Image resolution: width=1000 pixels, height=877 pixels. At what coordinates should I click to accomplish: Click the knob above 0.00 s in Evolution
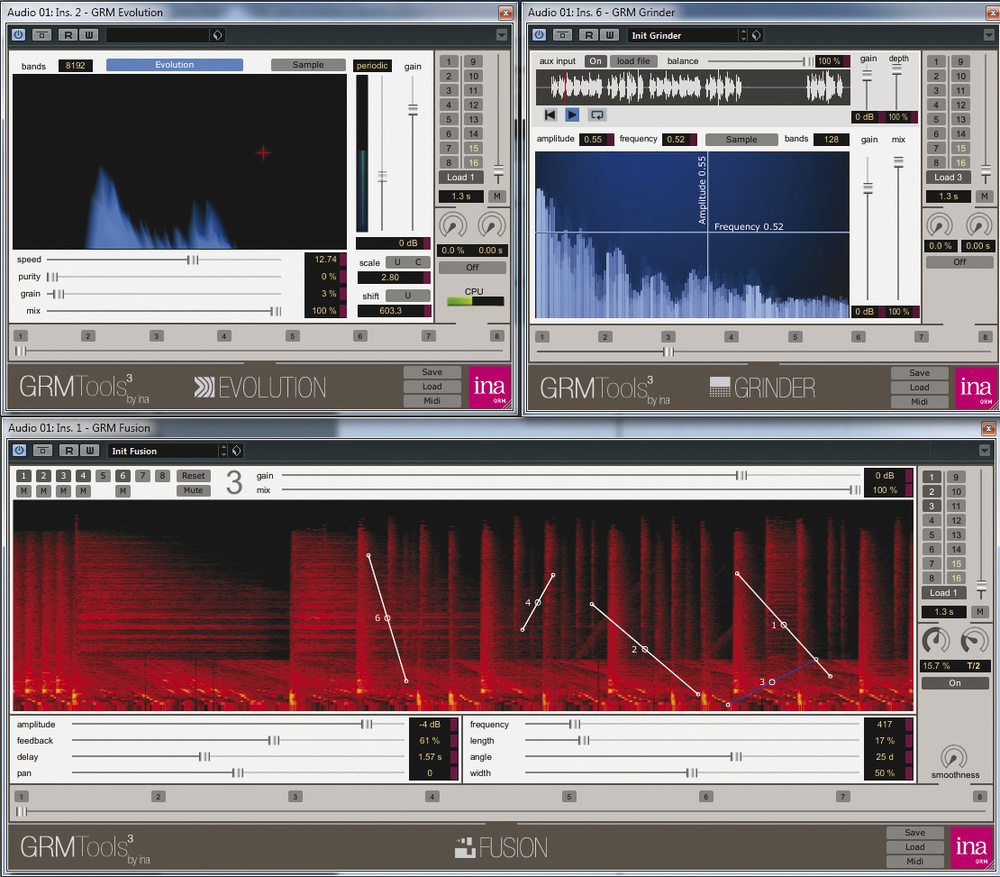(x=491, y=225)
